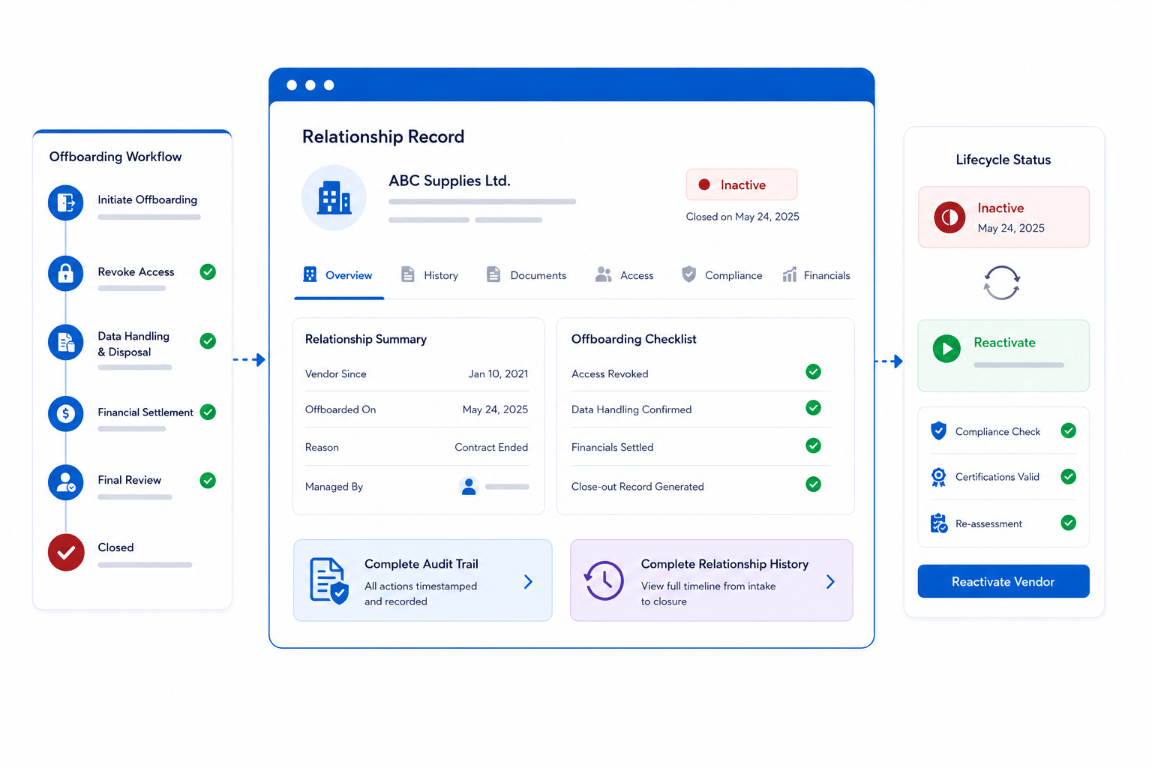Toggle the Compliance Check green checkmark
Screen dimensions: 1152x768
(1068, 431)
